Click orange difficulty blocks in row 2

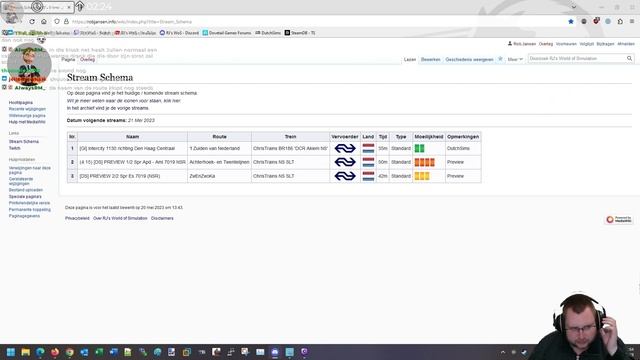pos(424,162)
